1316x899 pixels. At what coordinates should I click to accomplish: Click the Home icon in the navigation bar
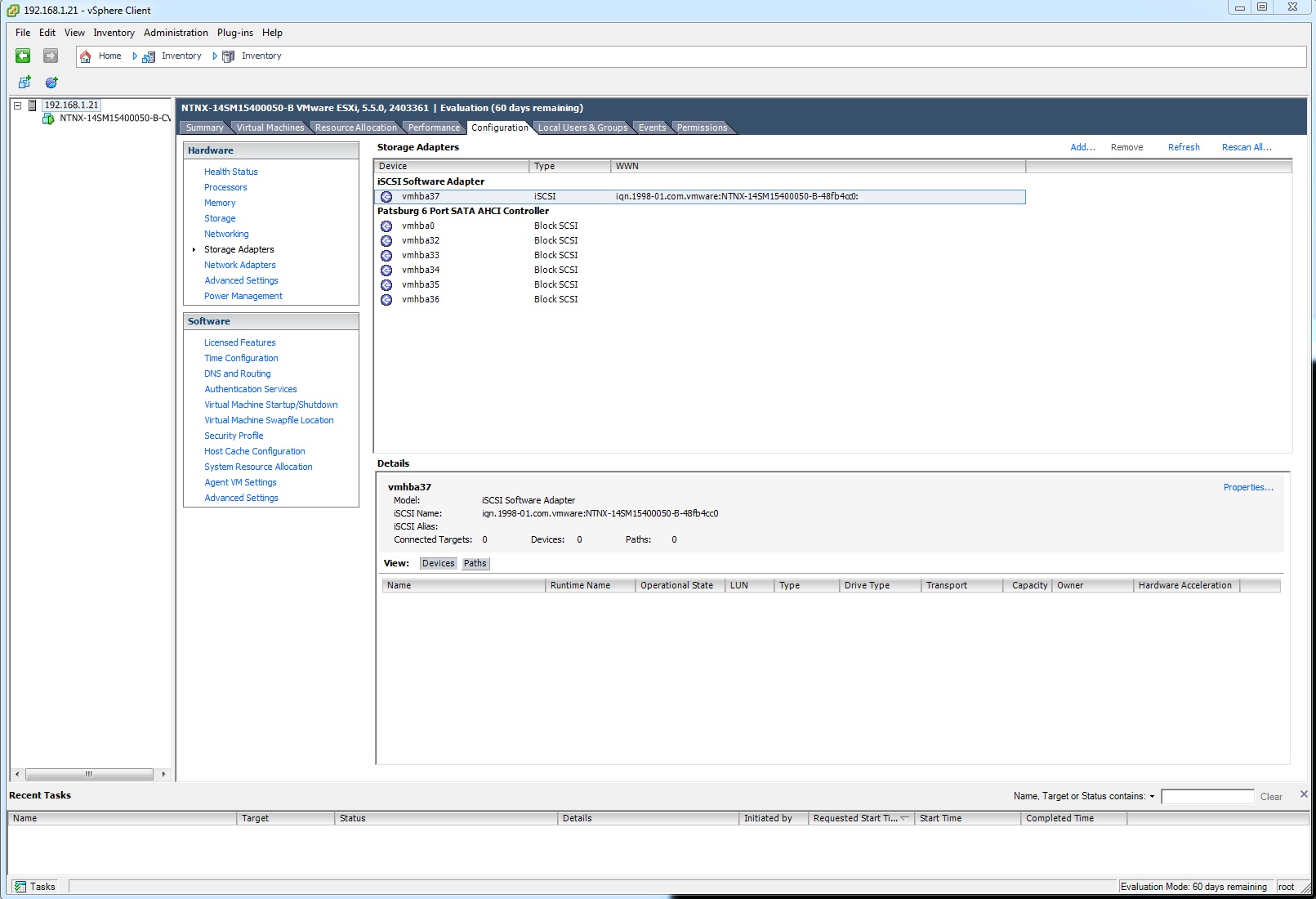[86, 56]
